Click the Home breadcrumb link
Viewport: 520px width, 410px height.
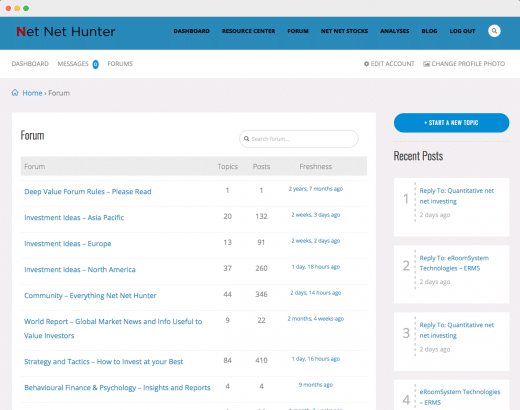[32, 93]
